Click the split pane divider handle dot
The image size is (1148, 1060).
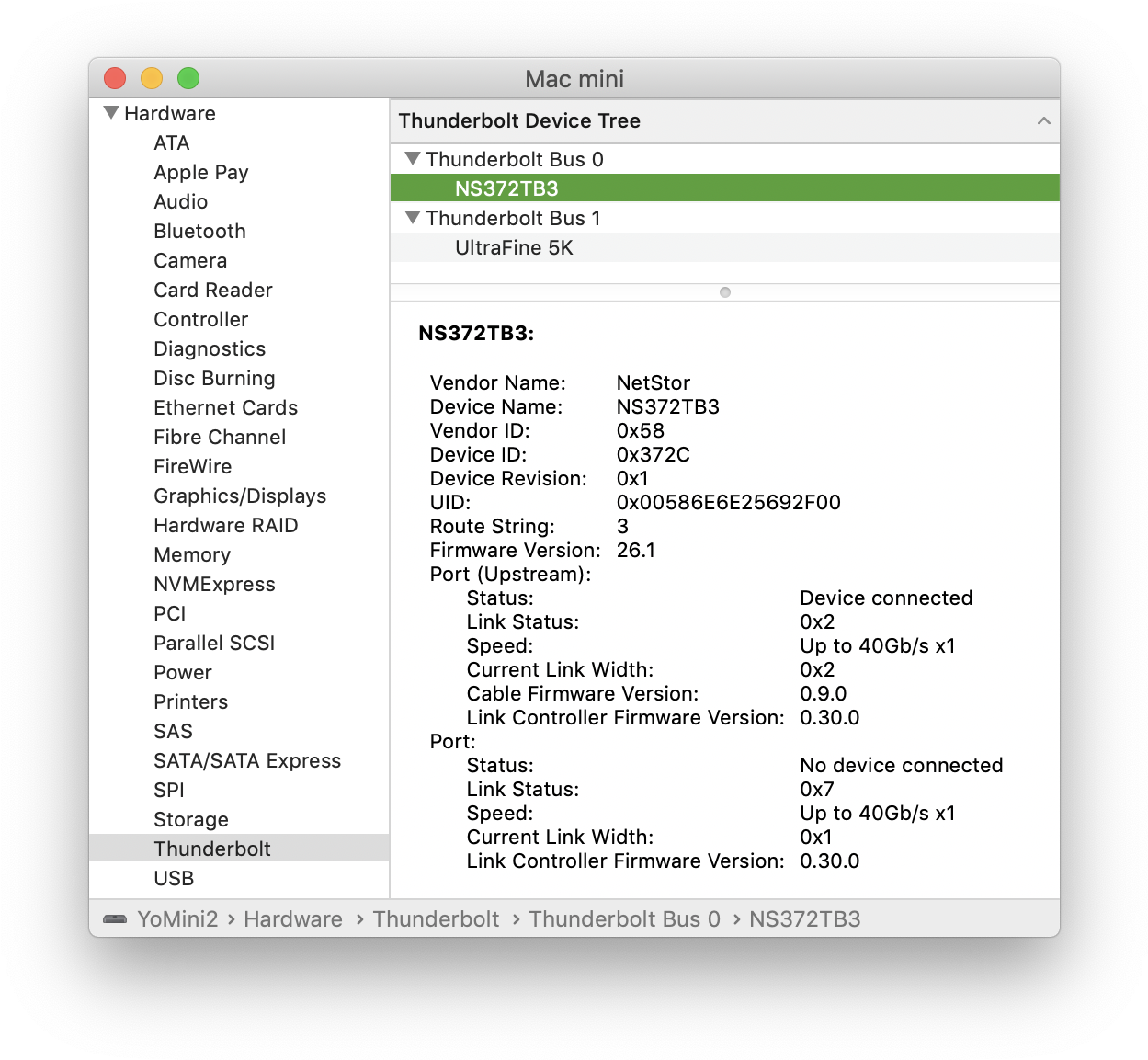point(725,292)
